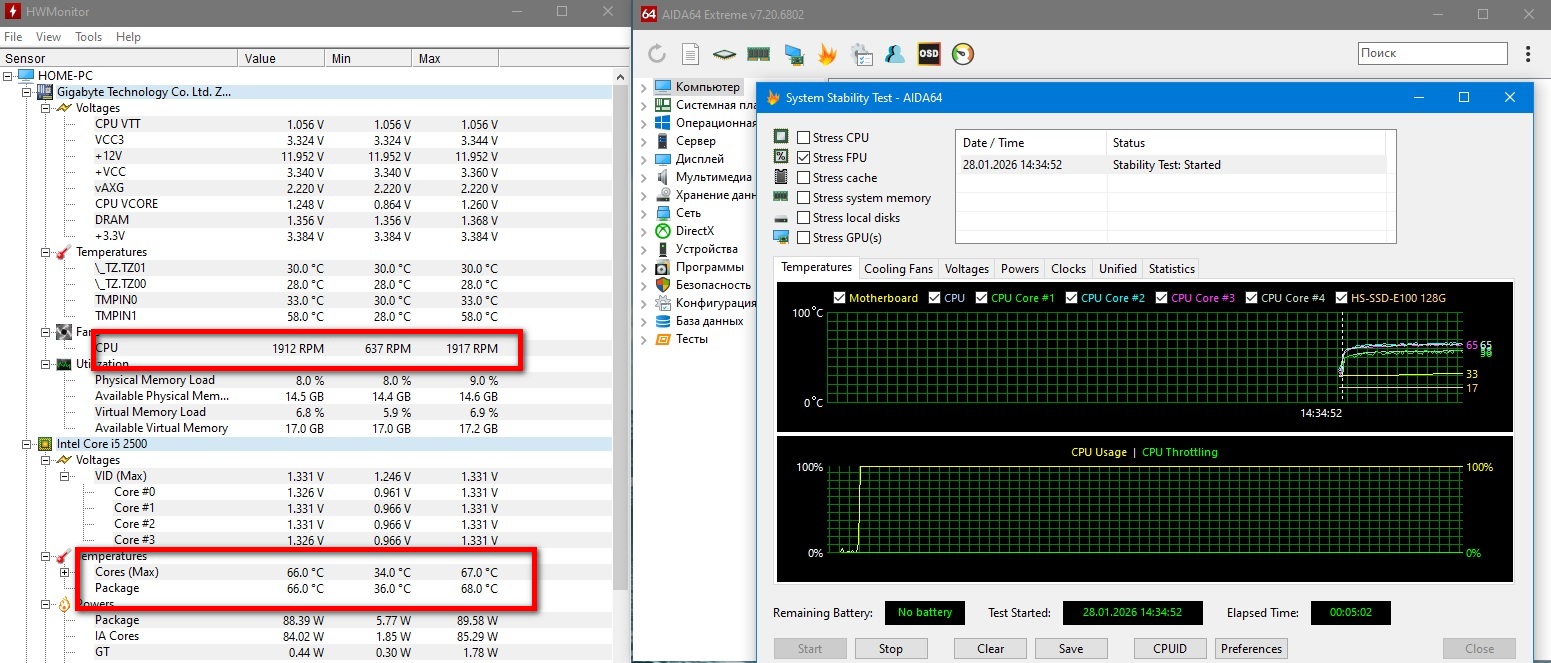Switch to the Voltages tab
1551x663 pixels.
coord(967,268)
